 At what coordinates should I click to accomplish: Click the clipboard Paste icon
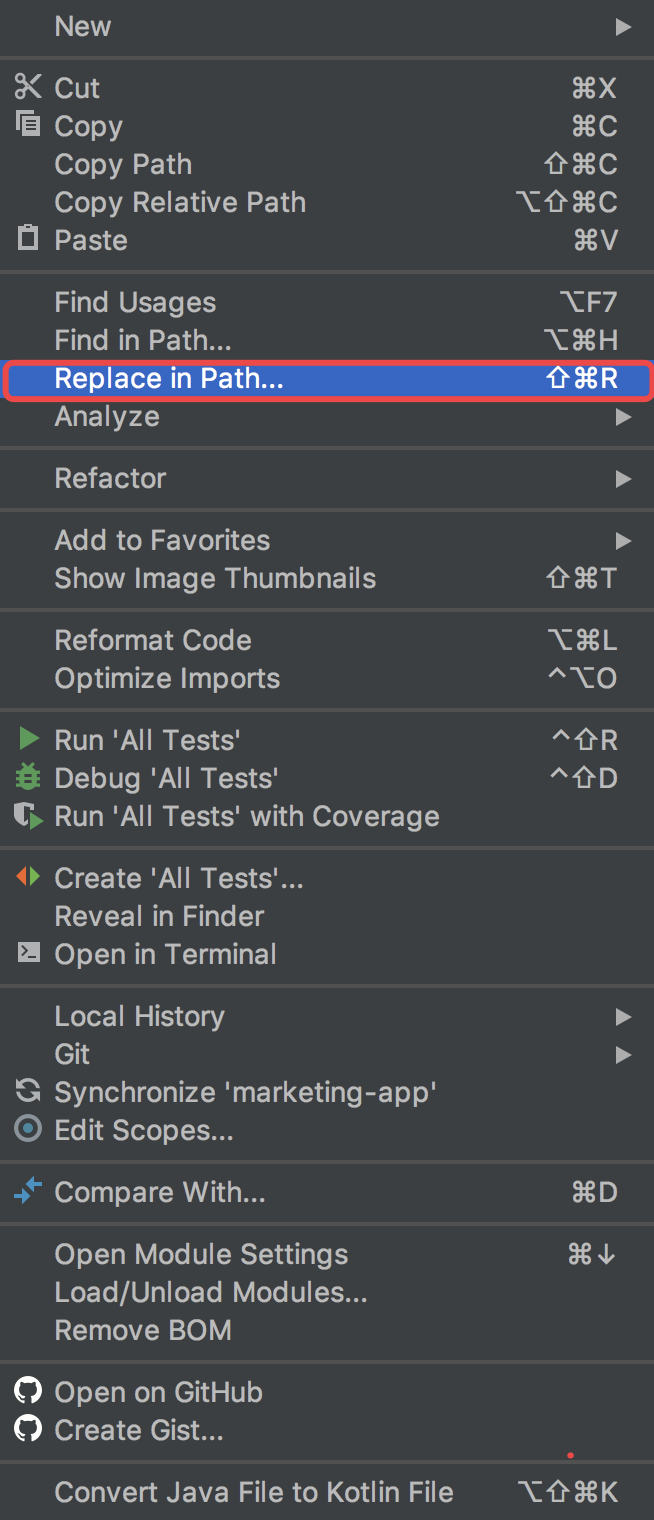[28, 239]
